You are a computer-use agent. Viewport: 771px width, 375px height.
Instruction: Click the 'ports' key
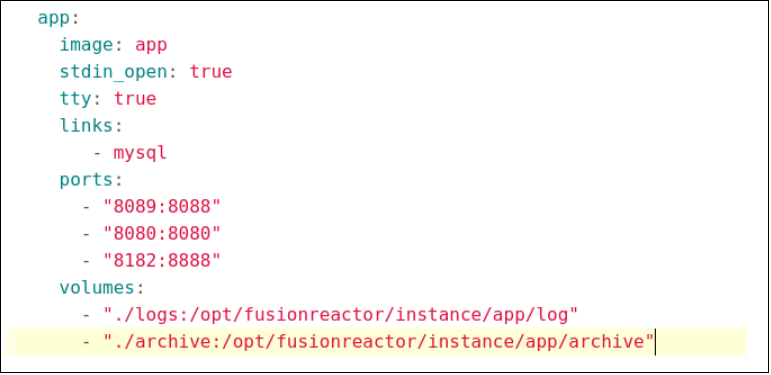87,180
